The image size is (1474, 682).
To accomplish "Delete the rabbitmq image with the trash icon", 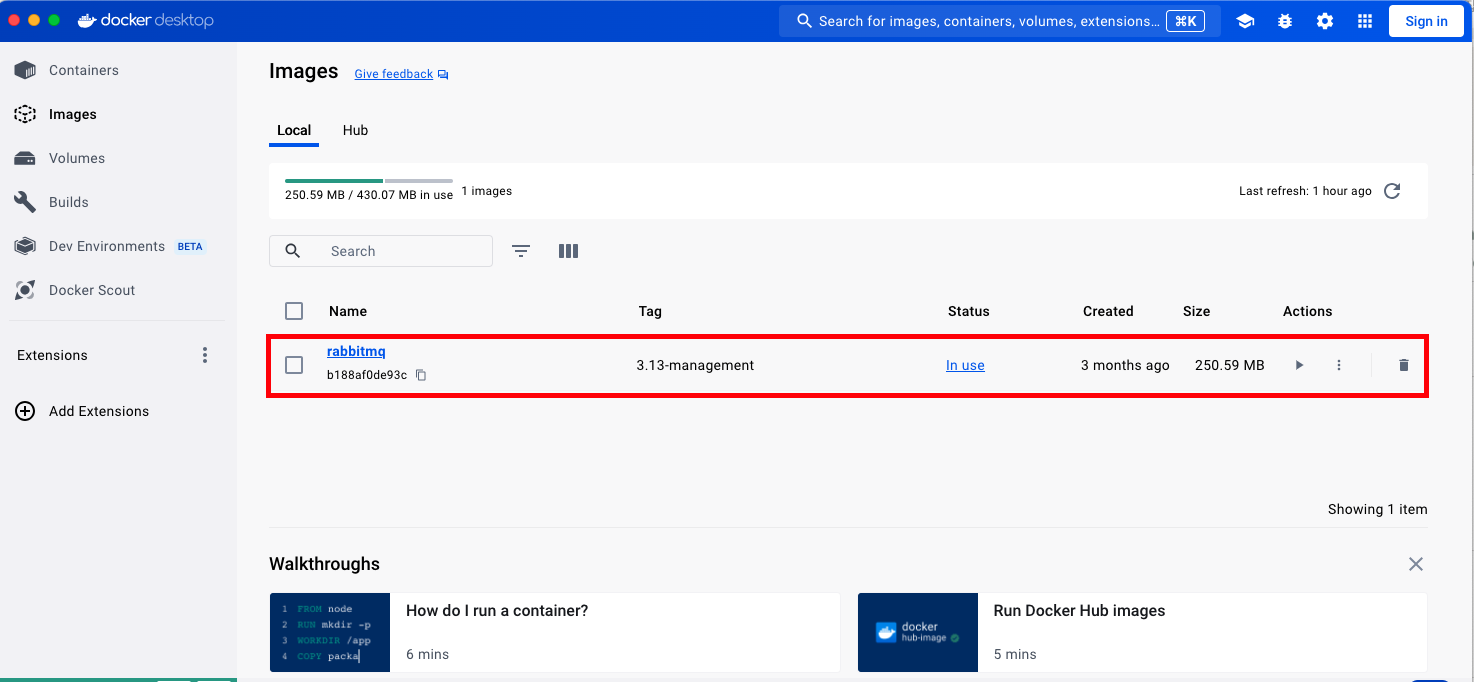I will click(x=1403, y=365).
